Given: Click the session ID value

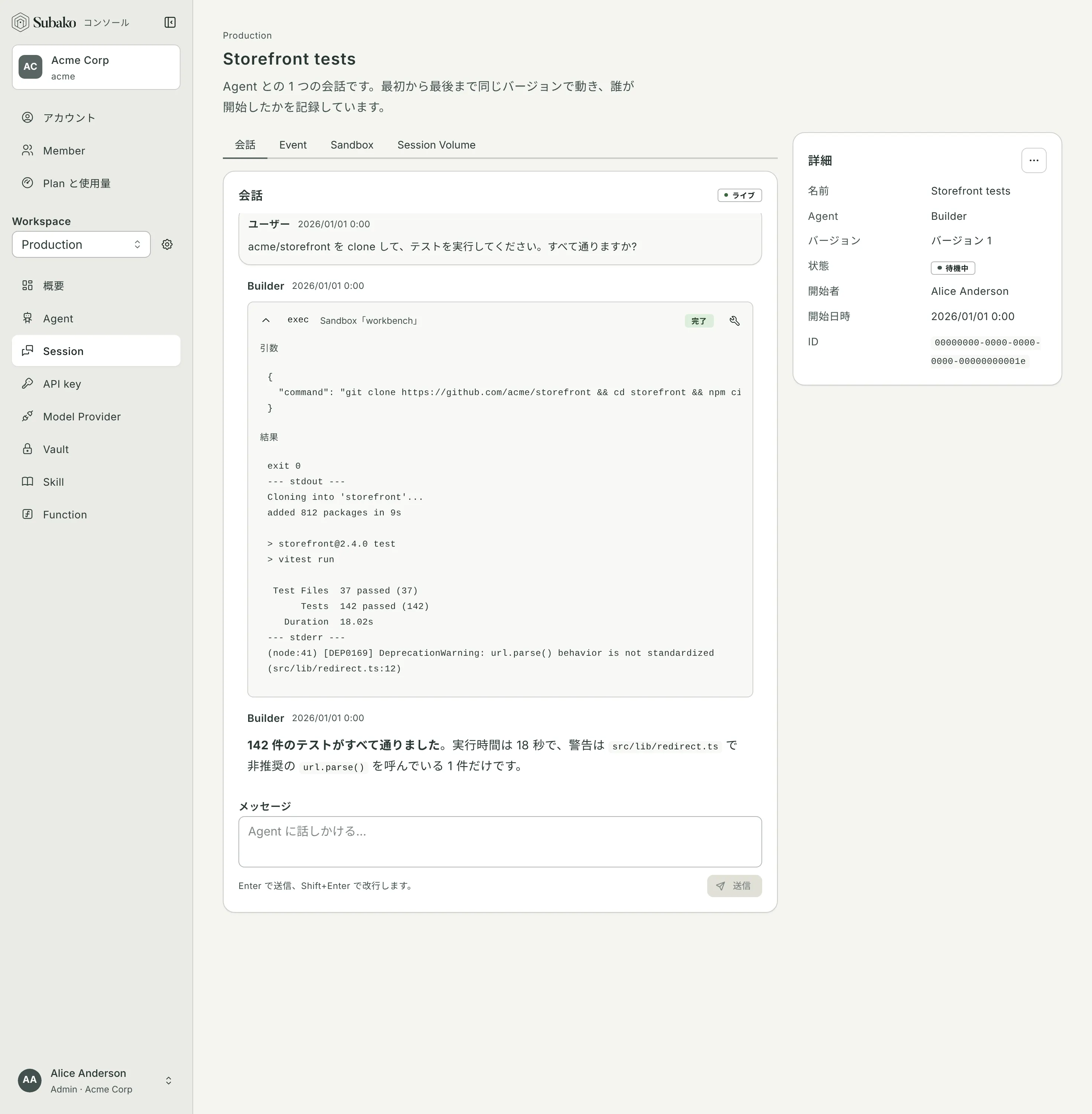Looking at the screenshot, I should coord(985,351).
